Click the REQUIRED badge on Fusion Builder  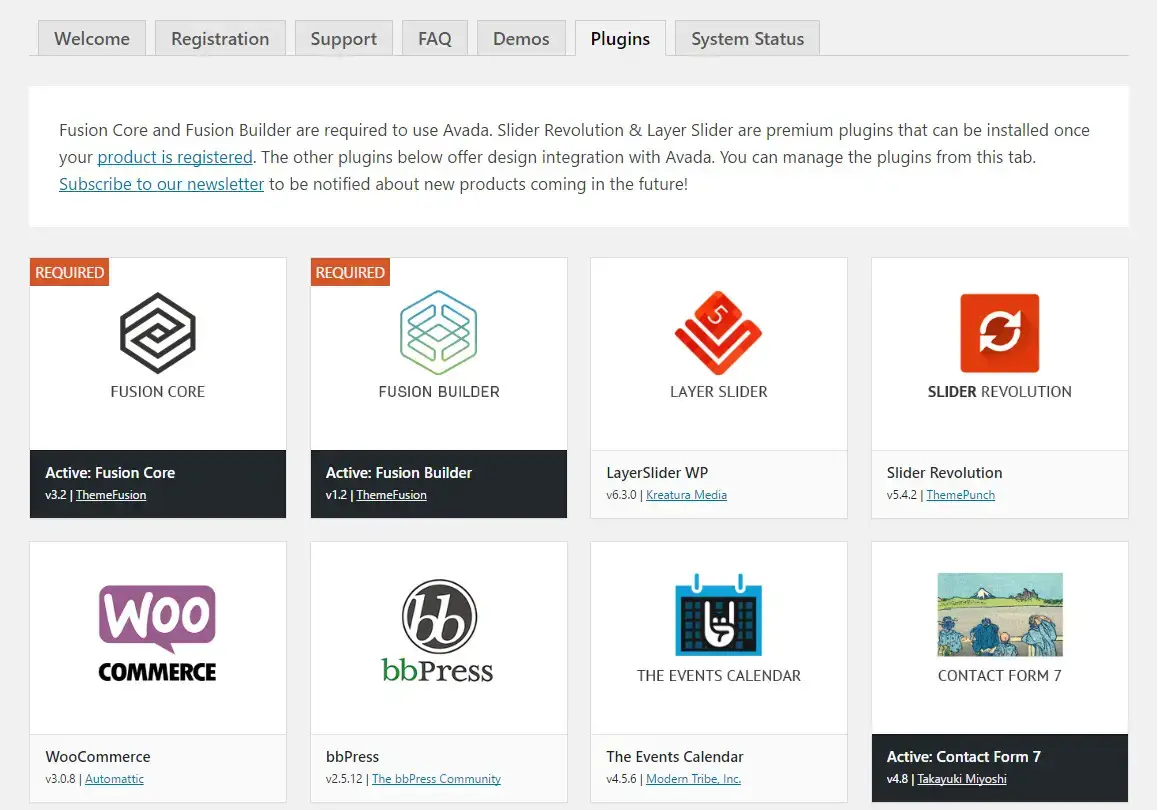[x=350, y=272]
